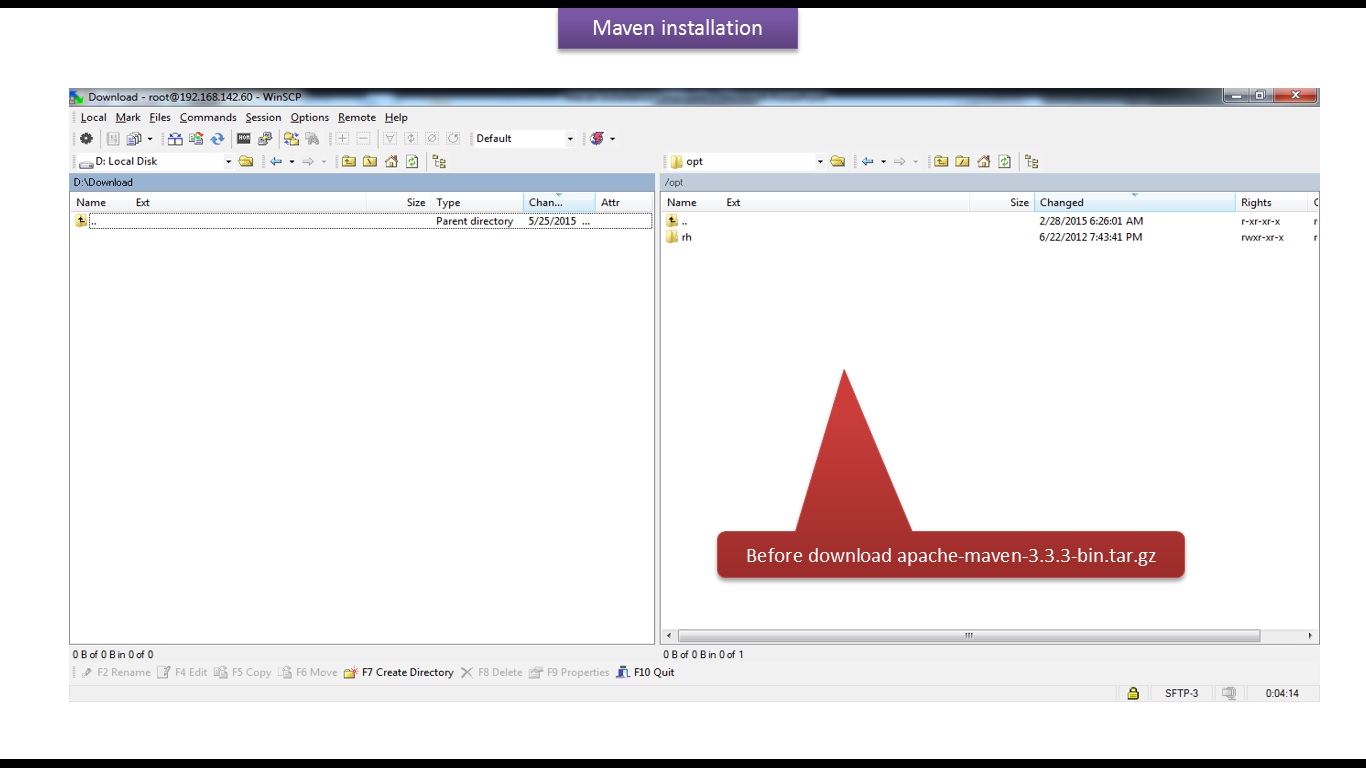Click the blue Synchronize Browsing arrows icon
1366x768 pixels.
coord(217,139)
